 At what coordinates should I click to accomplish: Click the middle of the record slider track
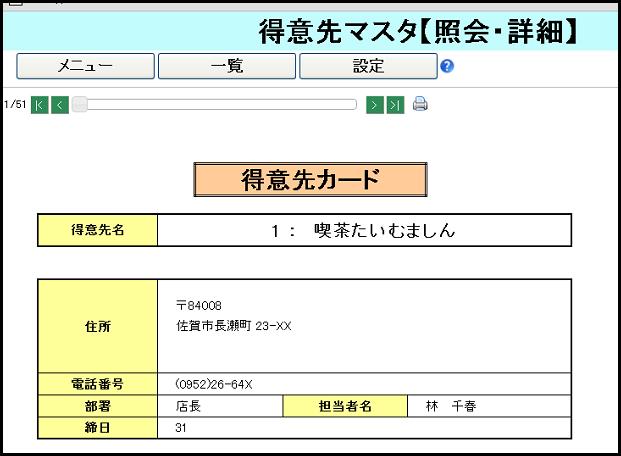(x=215, y=104)
